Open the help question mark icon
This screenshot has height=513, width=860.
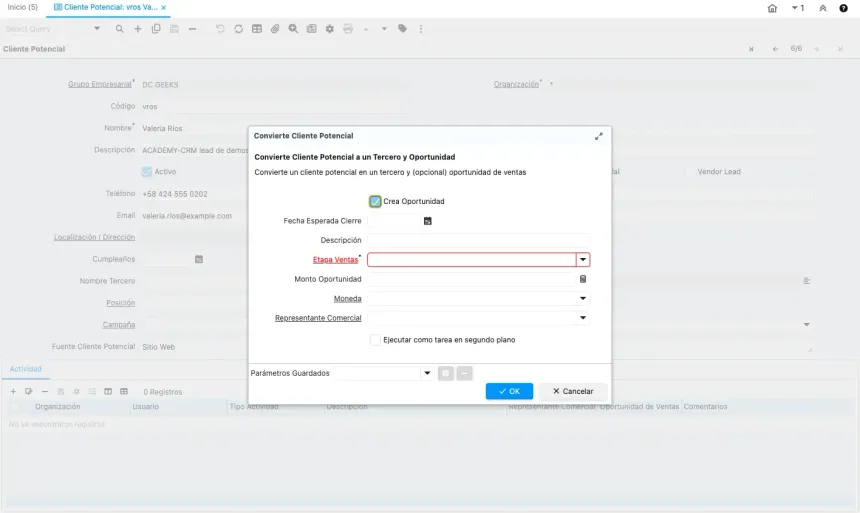point(844,8)
